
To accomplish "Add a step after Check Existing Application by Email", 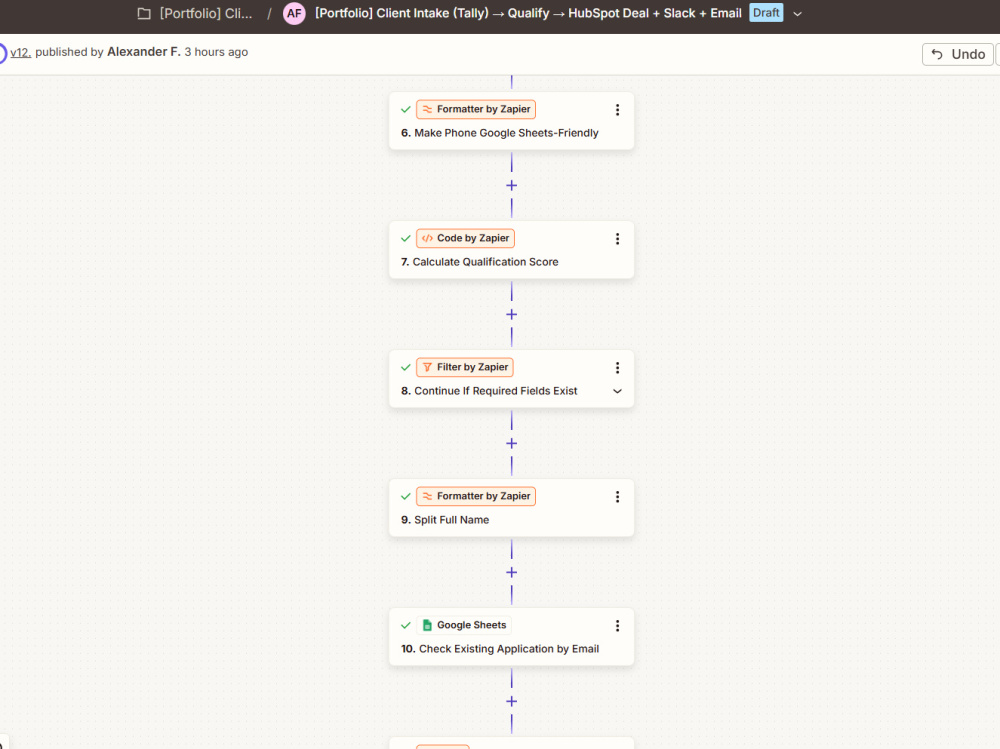I will [511, 701].
